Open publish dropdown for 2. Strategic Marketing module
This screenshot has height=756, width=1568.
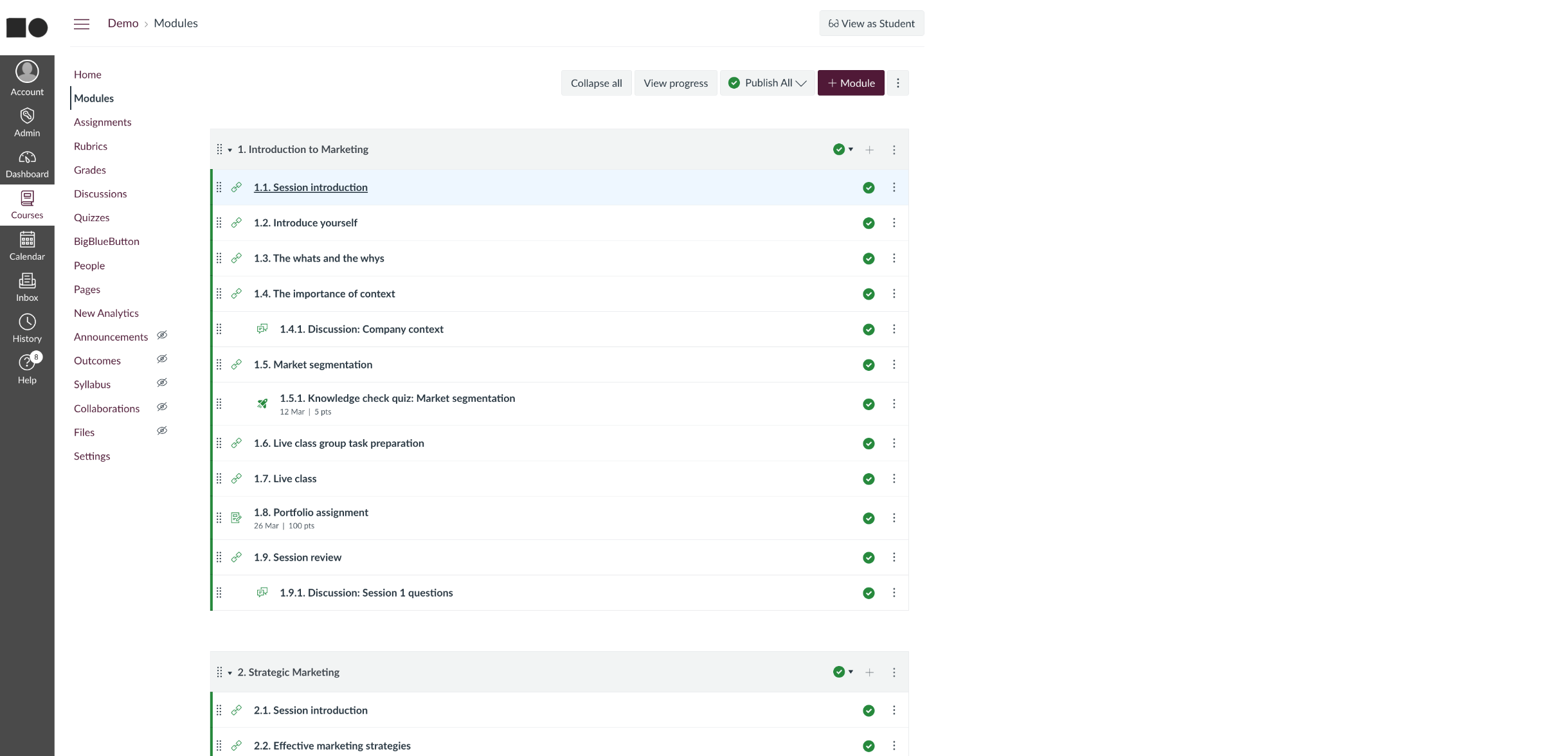(843, 672)
